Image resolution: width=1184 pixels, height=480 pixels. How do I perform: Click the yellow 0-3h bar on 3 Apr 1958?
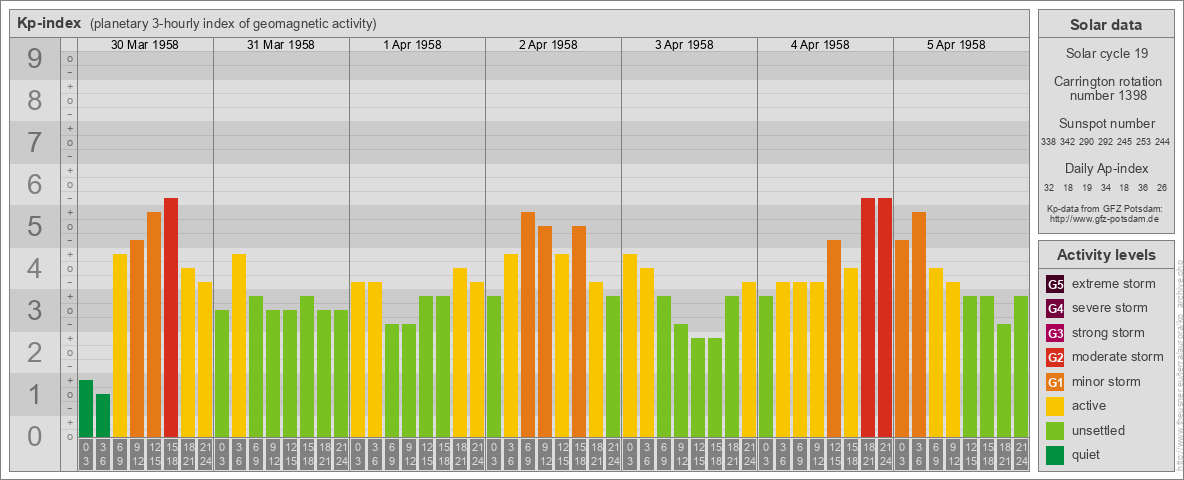tap(630, 345)
